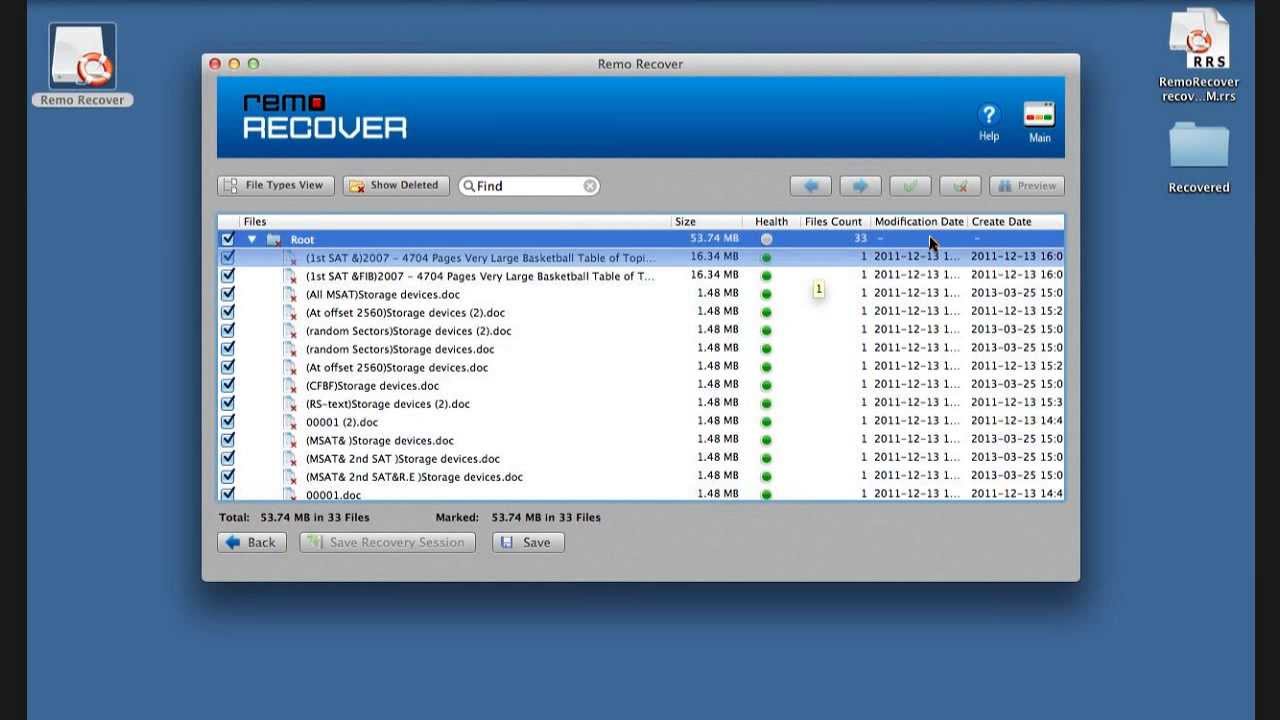Sort by Files Count column header
The width and height of the screenshot is (1280, 720).
click(834, 222)
